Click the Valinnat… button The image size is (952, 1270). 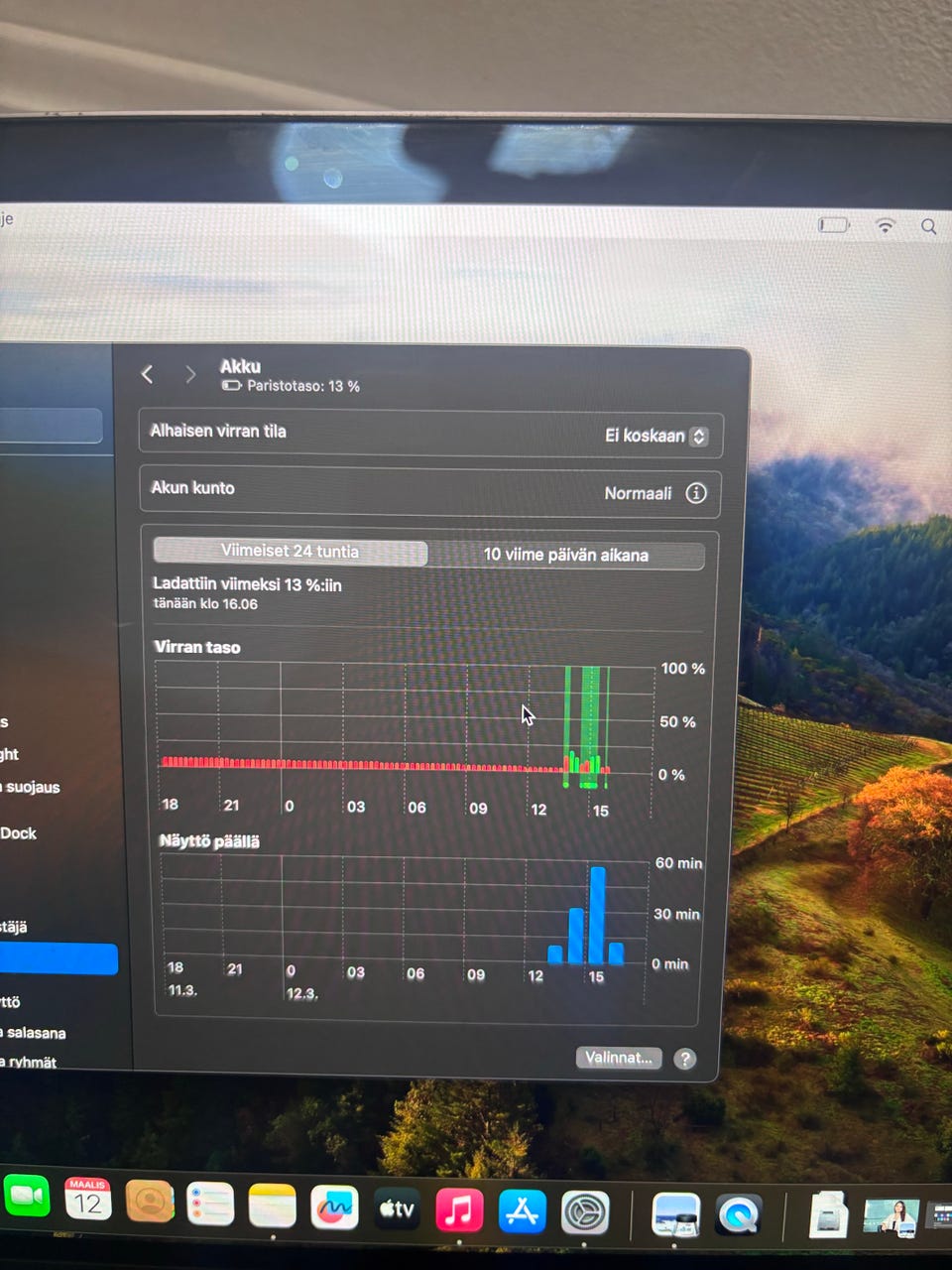tap(619, 1058)
